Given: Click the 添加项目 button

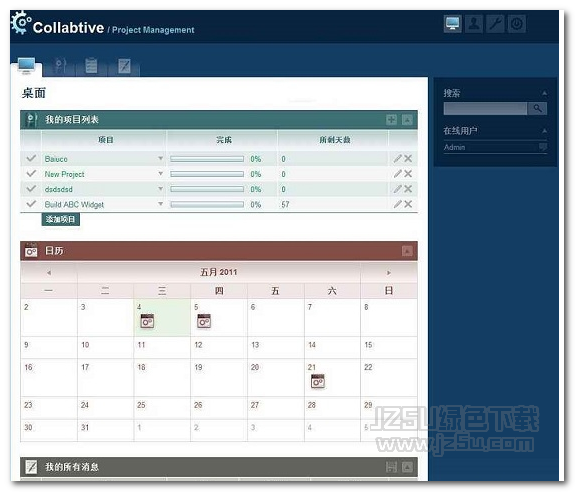Looking at the screenshot, I should tap(61, 220).
